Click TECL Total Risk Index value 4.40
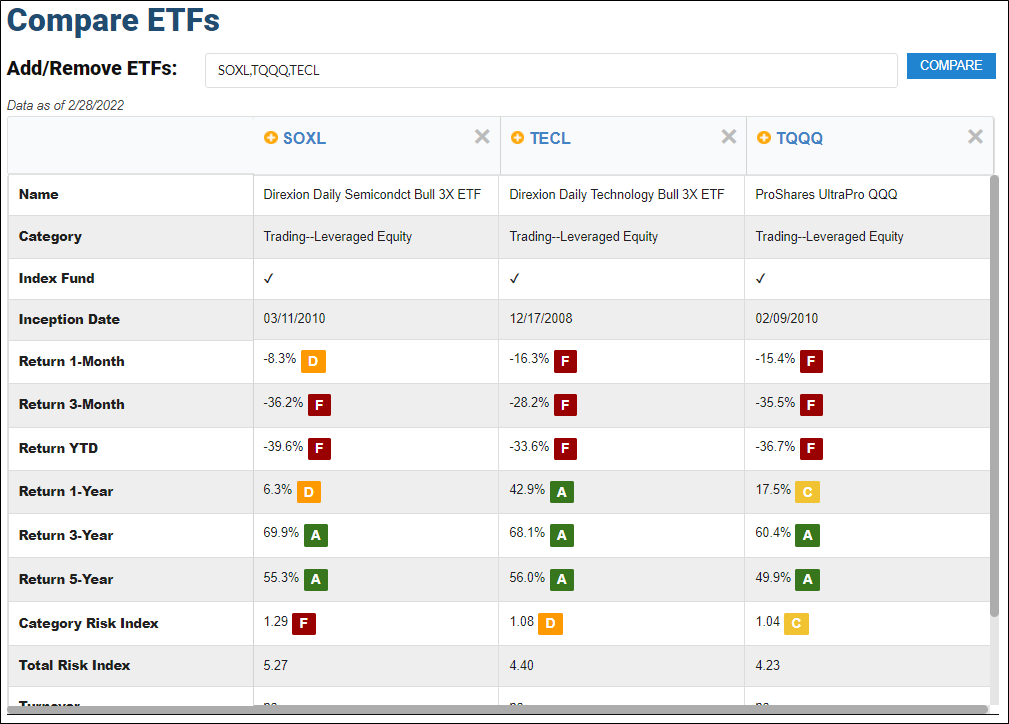1009x724 pixels. pyautogui.click(x=521, y=665)
